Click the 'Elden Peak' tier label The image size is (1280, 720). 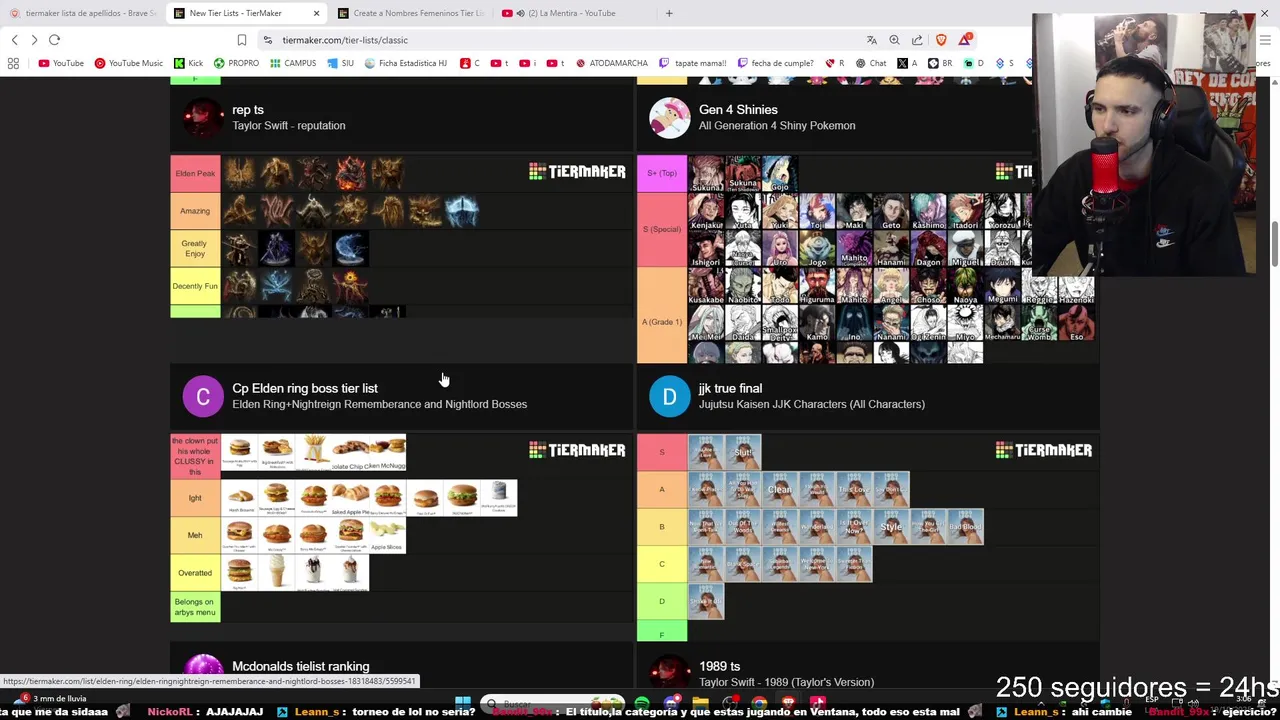click(x=195, y=173)
